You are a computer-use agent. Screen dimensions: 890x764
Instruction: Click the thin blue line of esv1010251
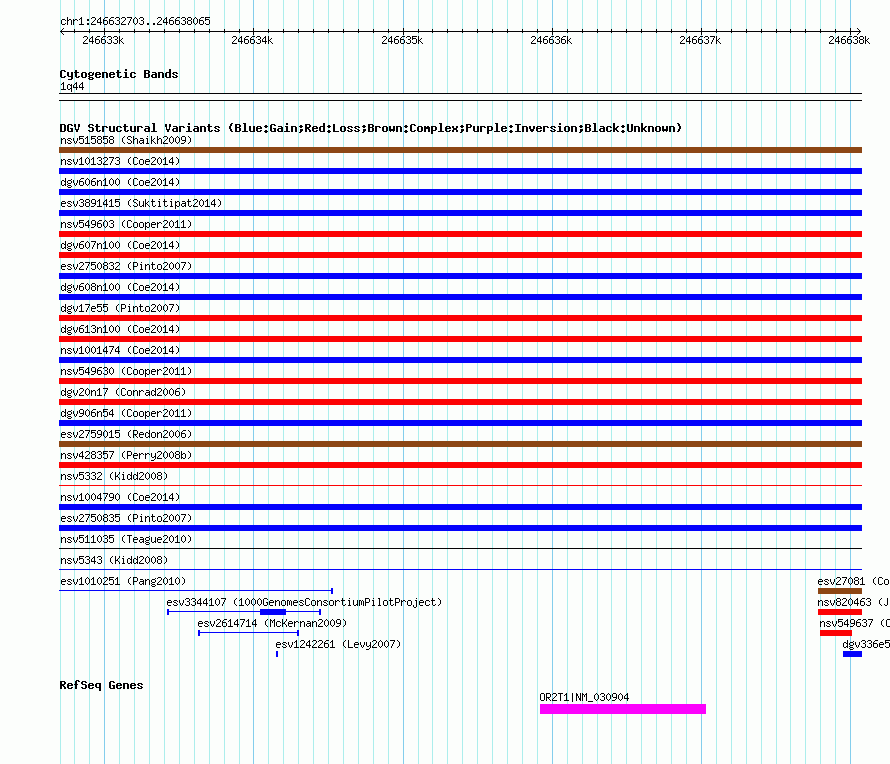pos(196,591)
